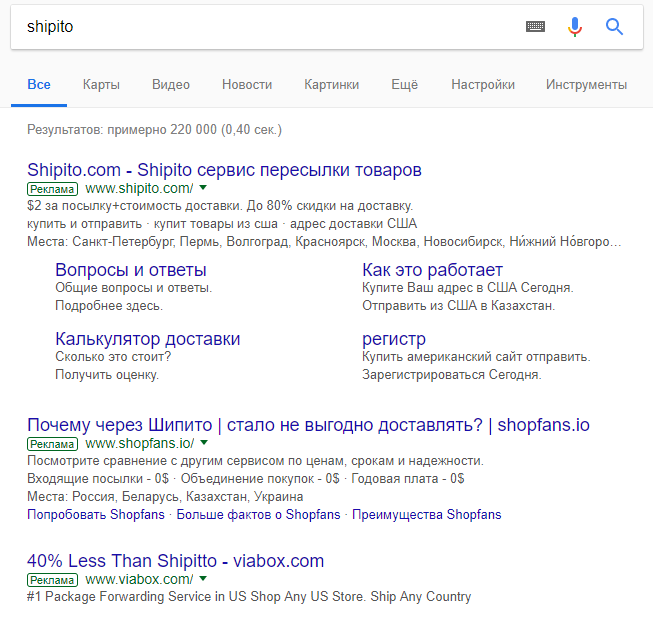Switch to the Видео tab
This screenshot has height=627, width=653.
tap(171, 85)
